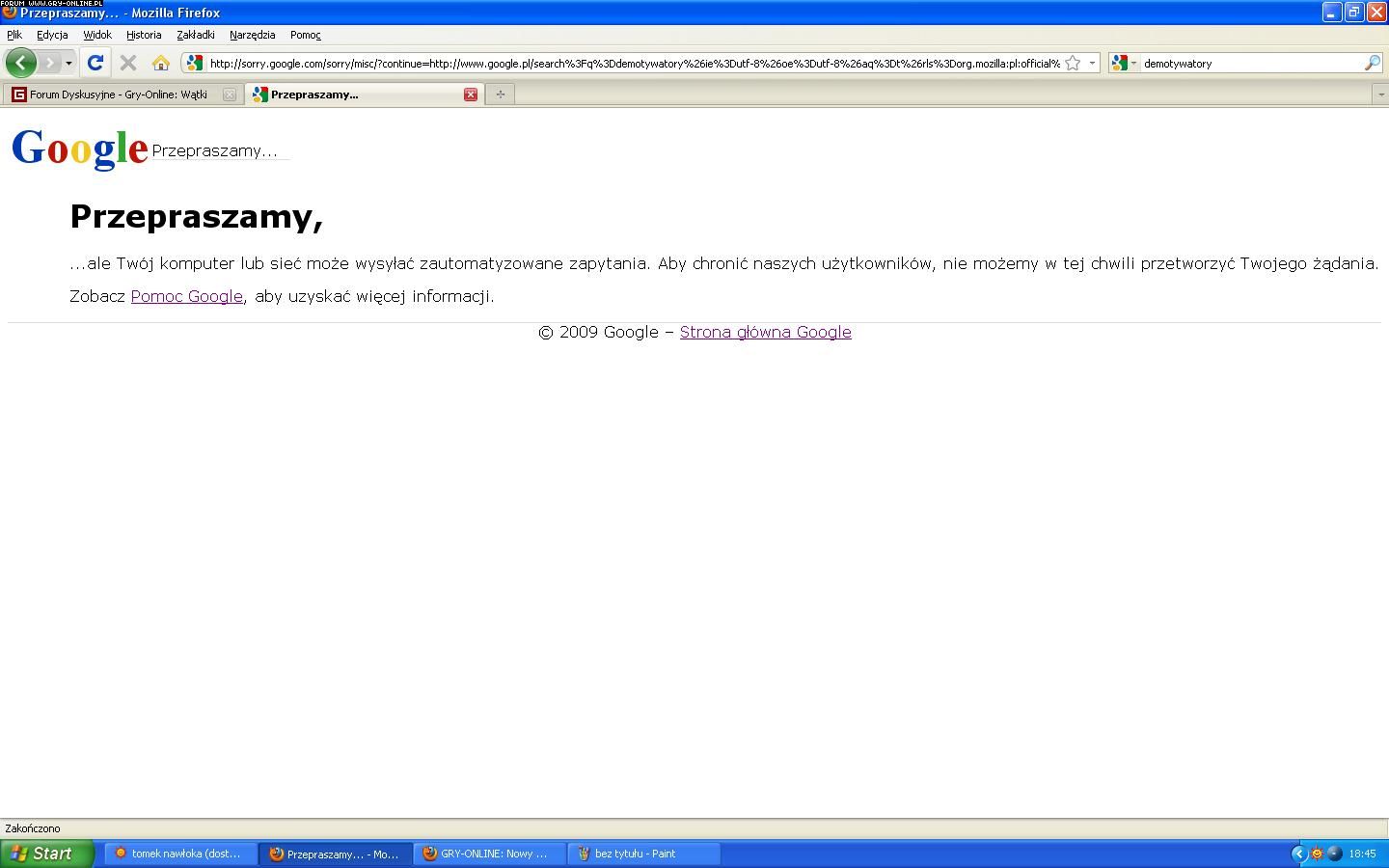Close the Forum Dyskusyjne tab
Image resolution: width=1389 pixels, height=868 pixels.
pos(230,95)
